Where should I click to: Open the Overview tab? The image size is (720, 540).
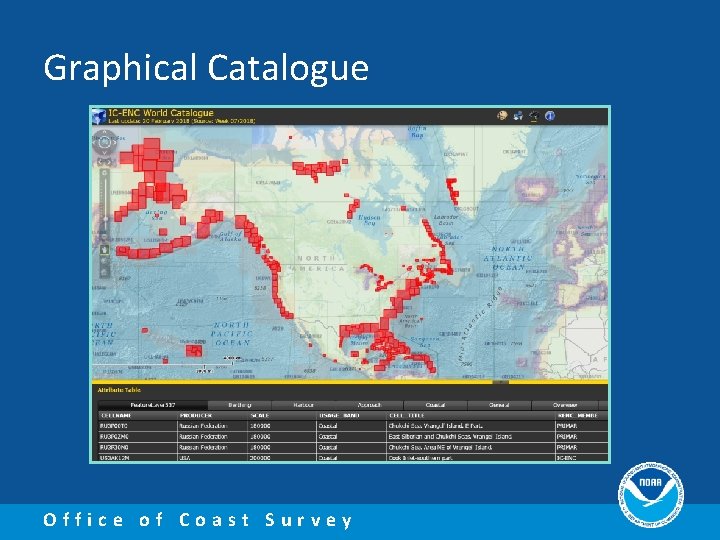pyautogui.click(x=565, y=405)
